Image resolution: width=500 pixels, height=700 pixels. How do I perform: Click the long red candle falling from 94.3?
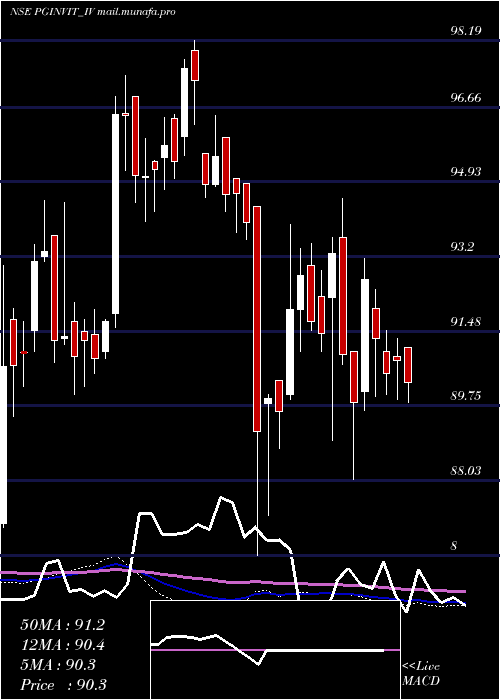(257, 319)
